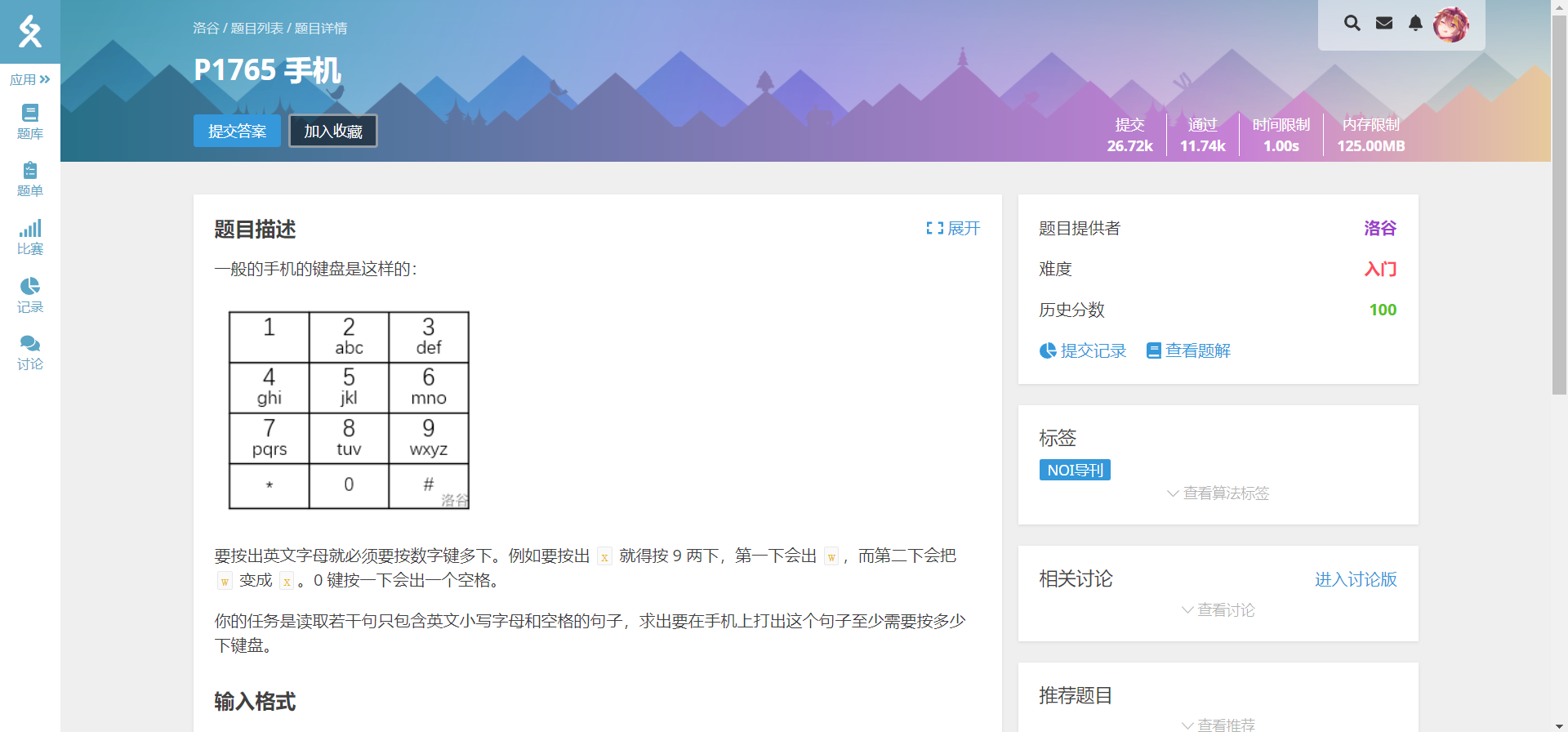Click 提交答案 submit answer button

[237, 131]
